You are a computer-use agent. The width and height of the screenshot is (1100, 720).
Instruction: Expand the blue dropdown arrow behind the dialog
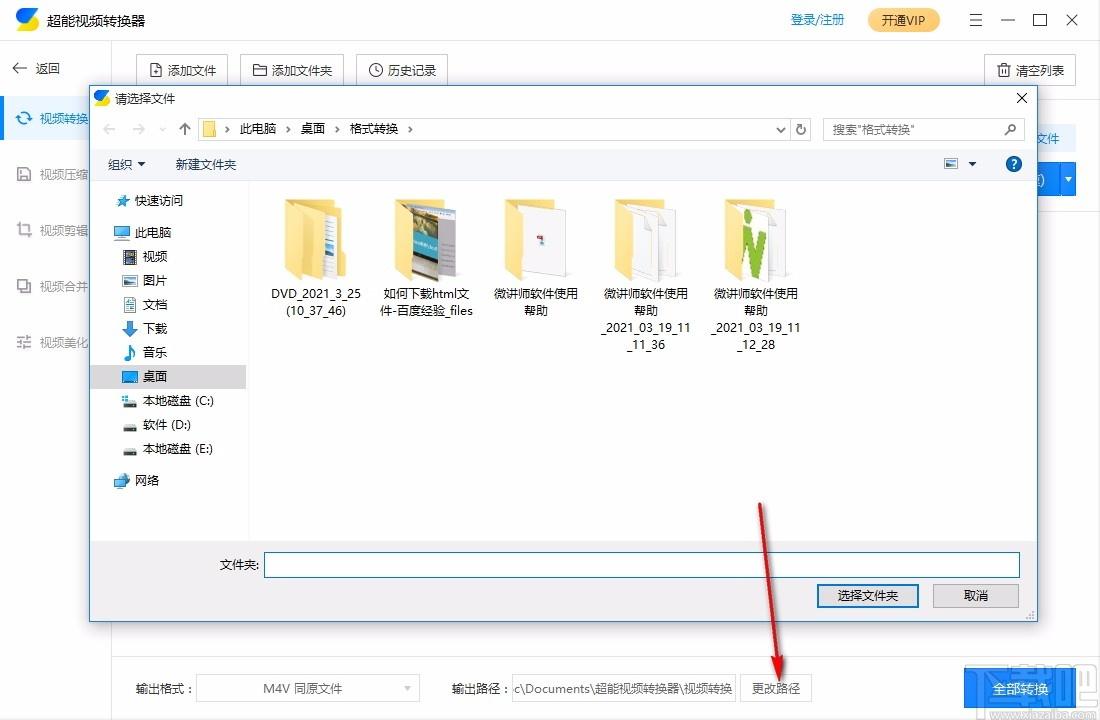click(1068, 180)
